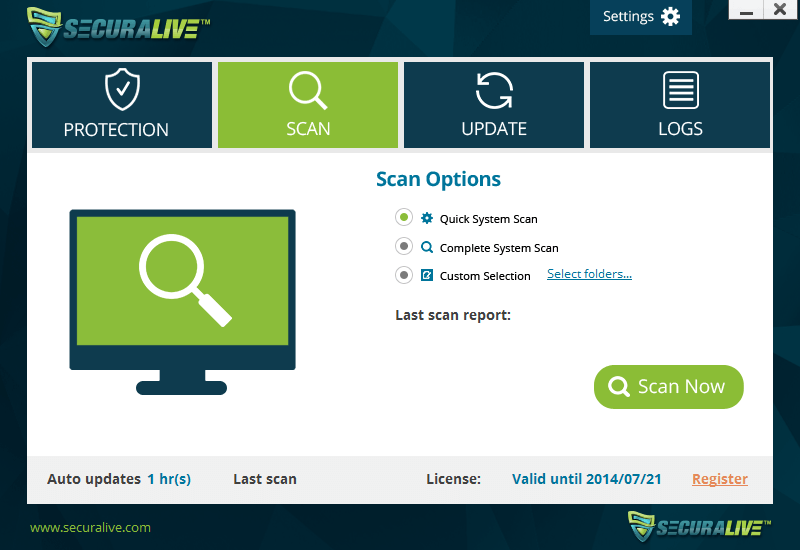Open the Logs tab
This screenshot has height=550, width=800.
point(680,105)
